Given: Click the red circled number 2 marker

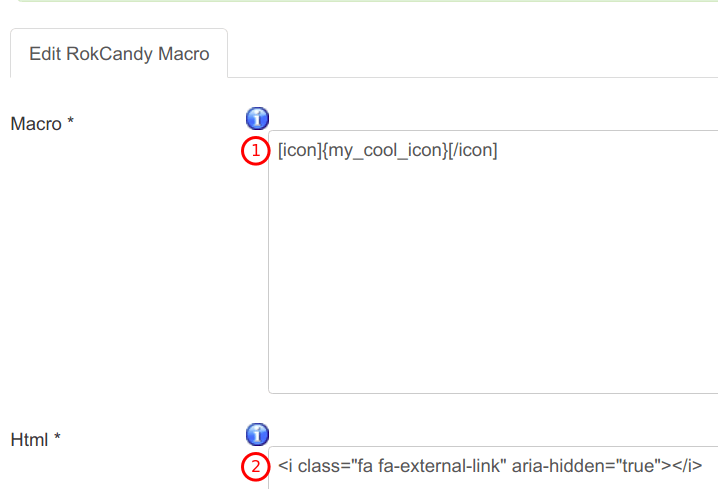Looking at the screenshot, I should pyautogui.click(x=256, y=467).
